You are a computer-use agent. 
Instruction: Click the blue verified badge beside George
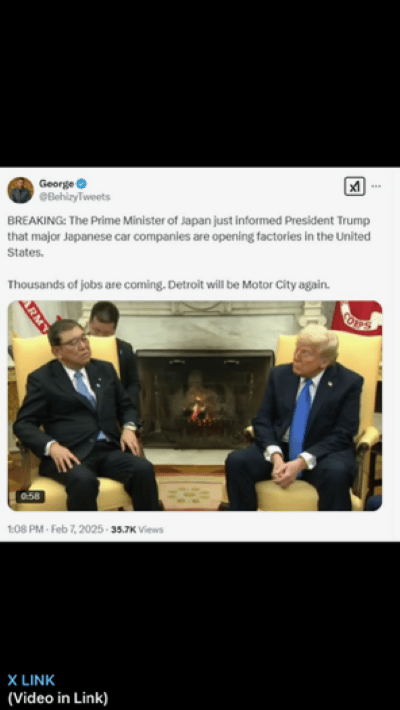tap(82, 184)
